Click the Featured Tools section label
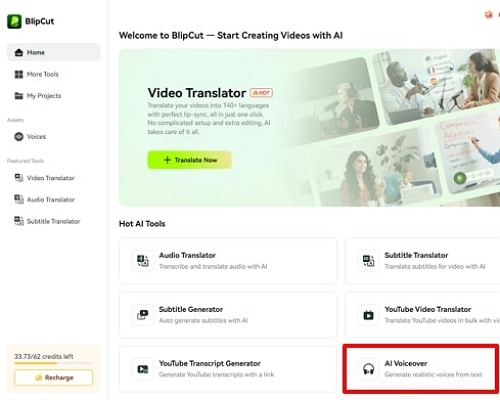 coord(25,161)
